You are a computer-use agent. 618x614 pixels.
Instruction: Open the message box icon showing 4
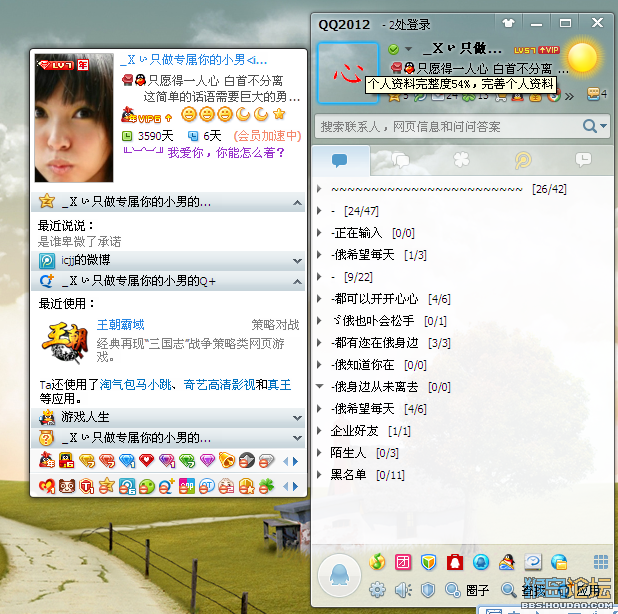pyautogui.click(x=597, y=94)
